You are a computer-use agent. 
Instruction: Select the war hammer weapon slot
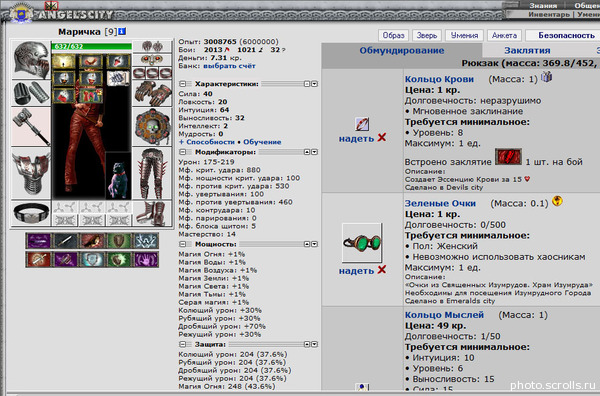31,127
